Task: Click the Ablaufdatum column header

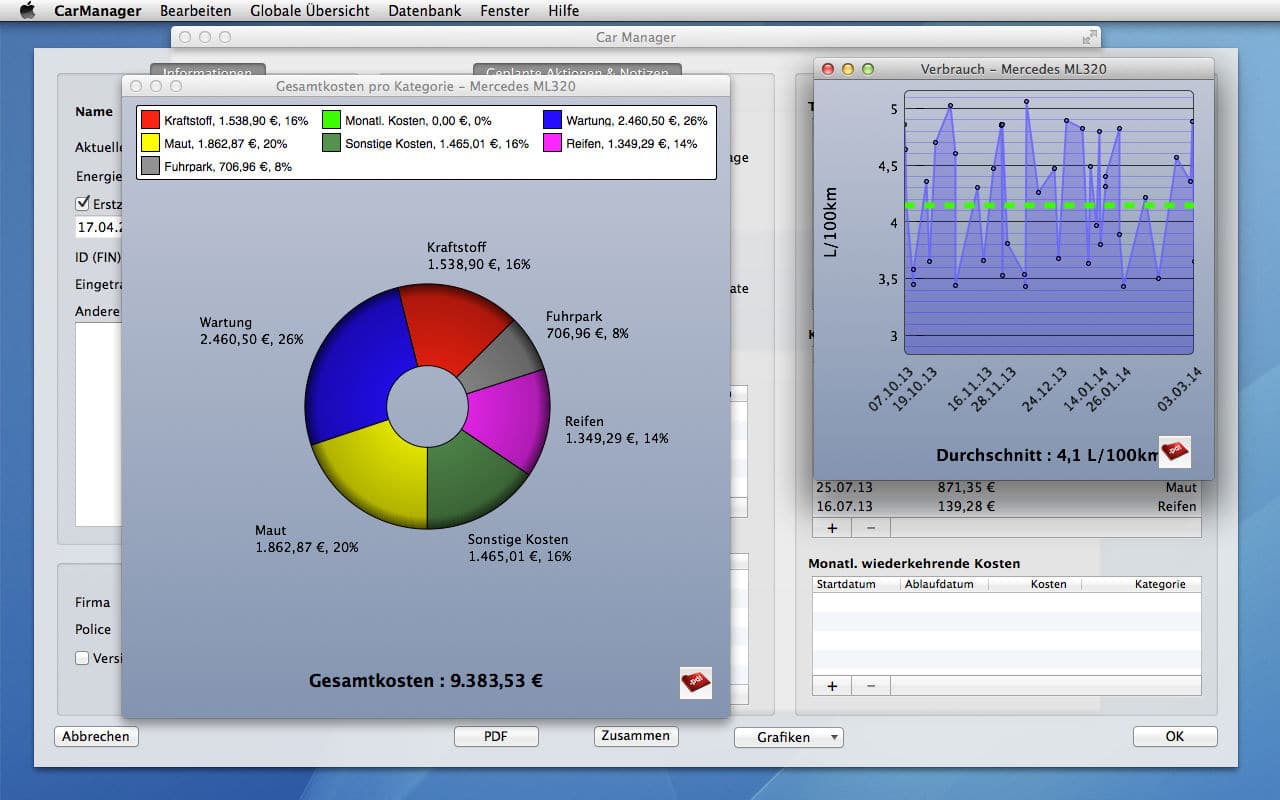Action: (944, 584)
